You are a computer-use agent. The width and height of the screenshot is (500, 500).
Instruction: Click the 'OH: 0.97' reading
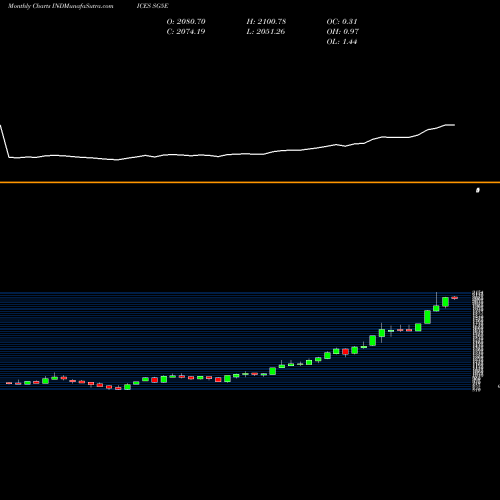[x=343, y=31]
